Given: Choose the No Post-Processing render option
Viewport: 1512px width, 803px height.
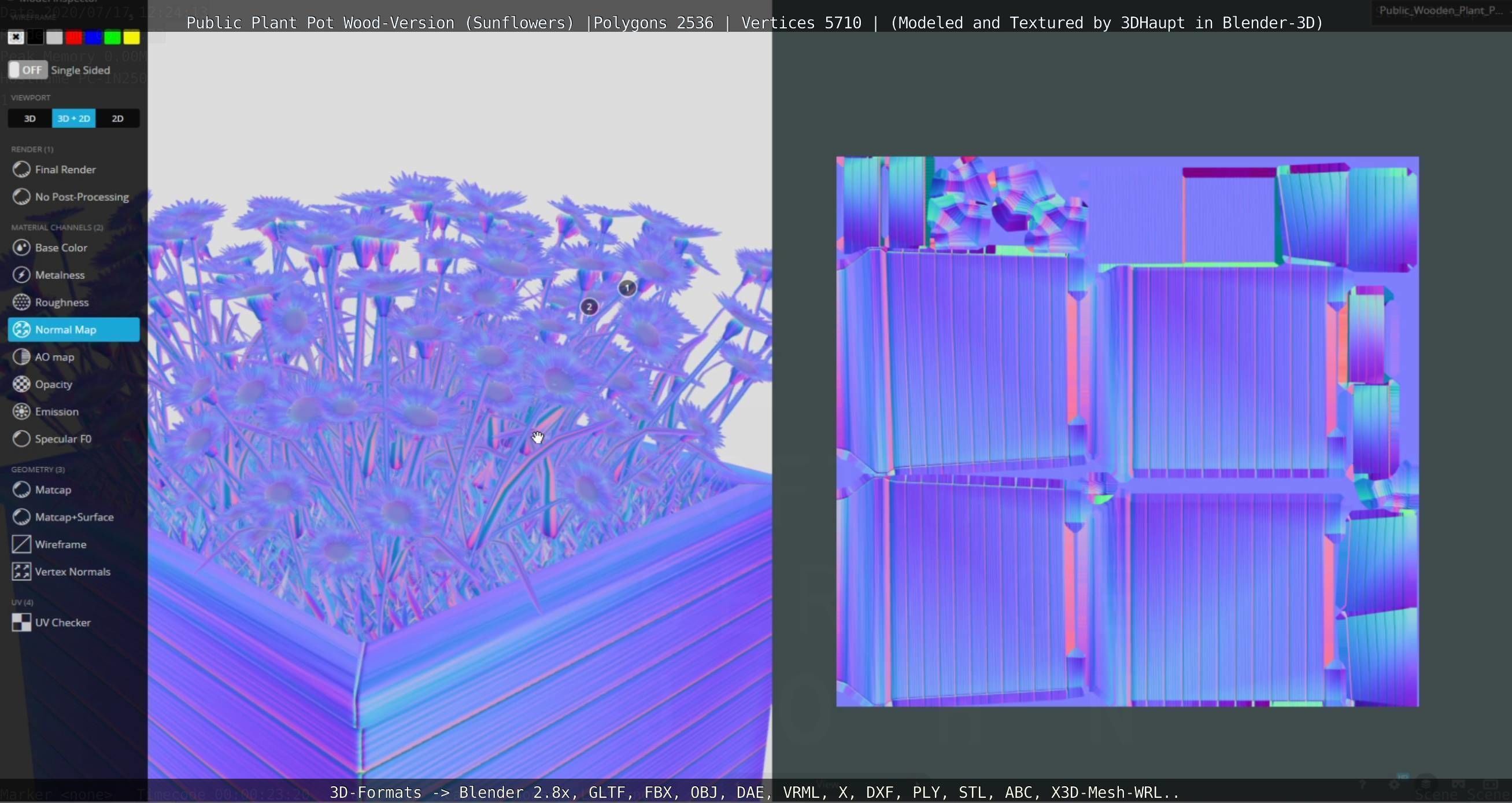Looking at the screenshot, I should click(81, 197).
